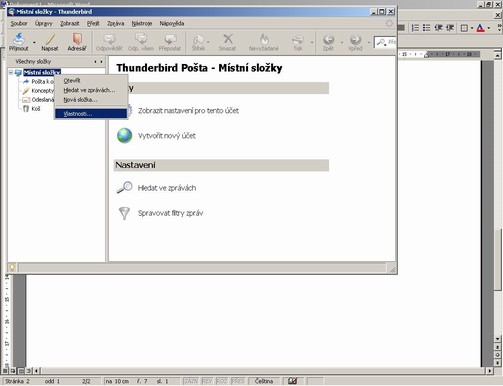Click the Čeština language status entry

264,381
